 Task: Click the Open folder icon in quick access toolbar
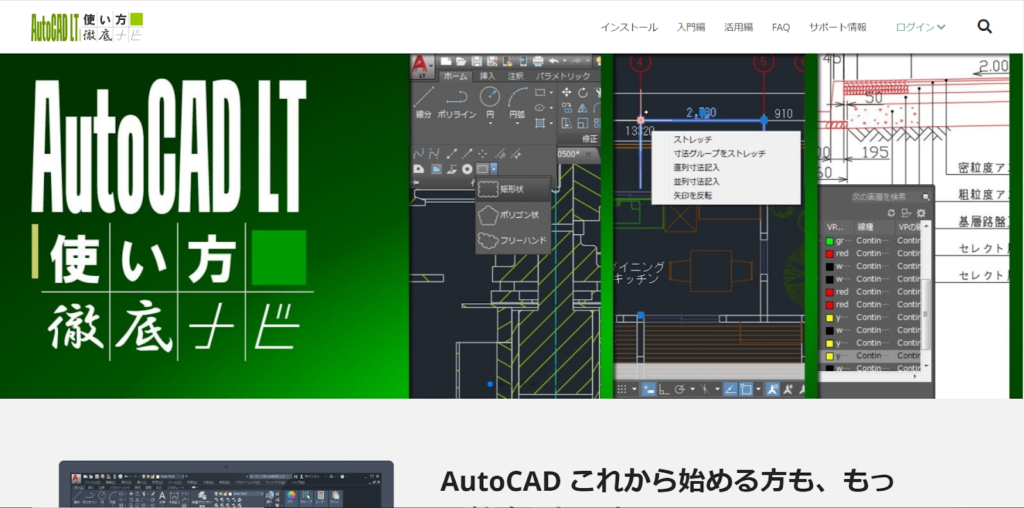click(461, 61)
